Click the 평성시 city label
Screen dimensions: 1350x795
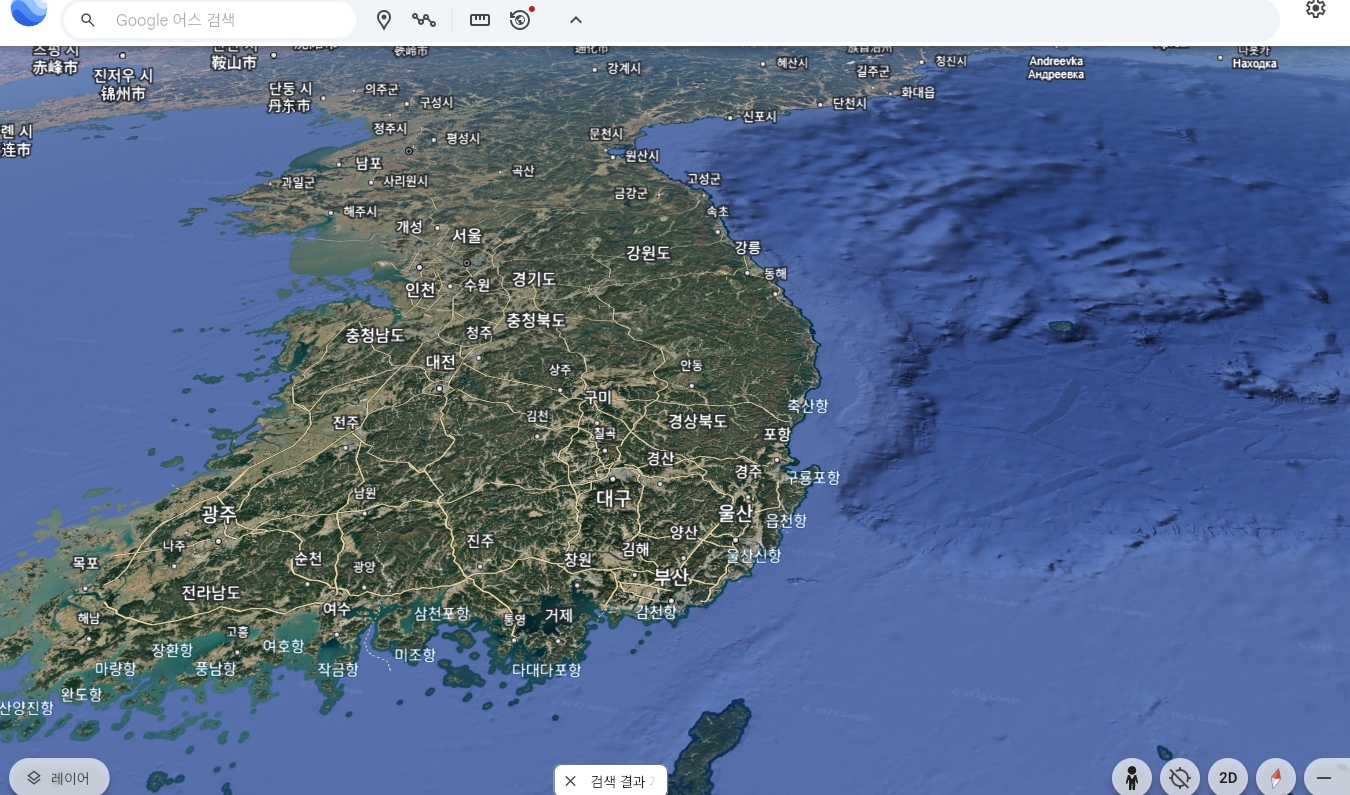click(463, 138)
